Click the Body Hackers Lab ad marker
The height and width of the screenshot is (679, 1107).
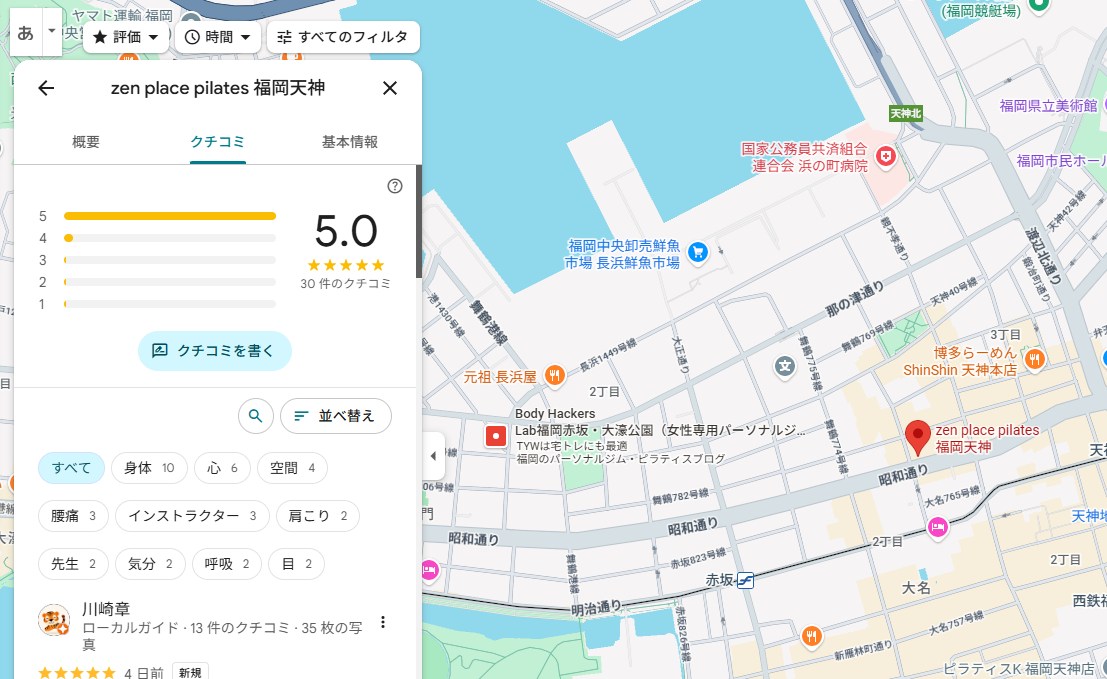496,436
